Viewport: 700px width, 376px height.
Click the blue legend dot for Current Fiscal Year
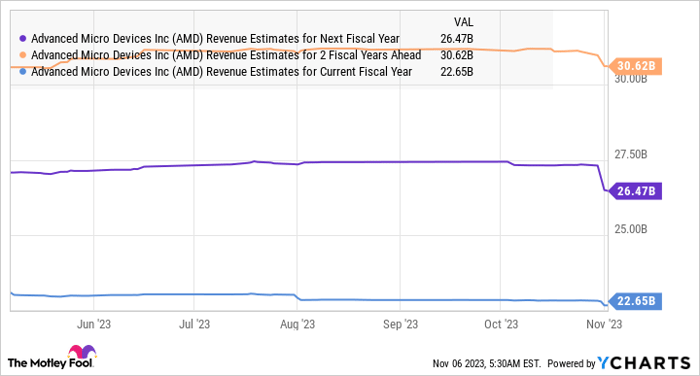tap(23, 72)
